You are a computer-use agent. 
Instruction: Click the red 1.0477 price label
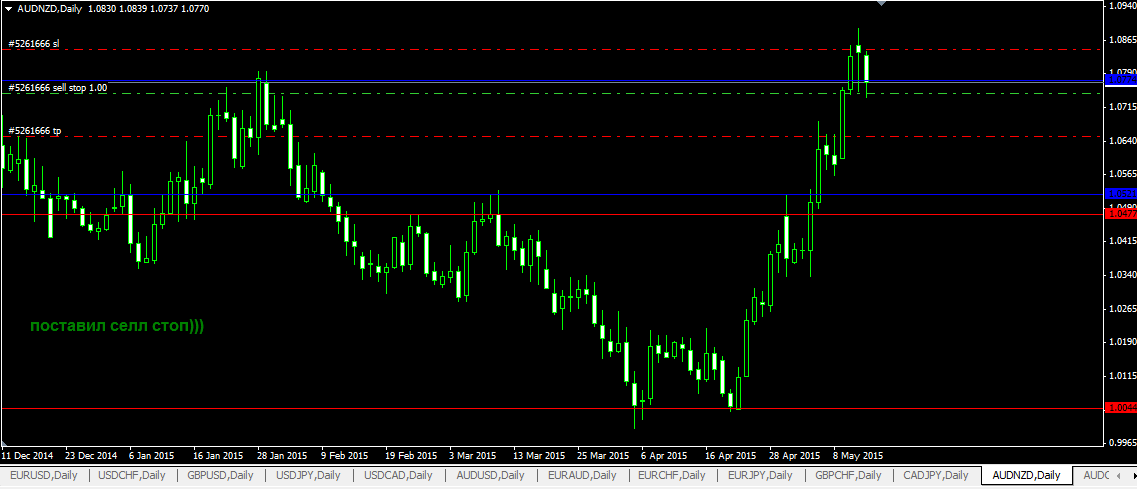pyautogui.click(x=1120, y=214)
